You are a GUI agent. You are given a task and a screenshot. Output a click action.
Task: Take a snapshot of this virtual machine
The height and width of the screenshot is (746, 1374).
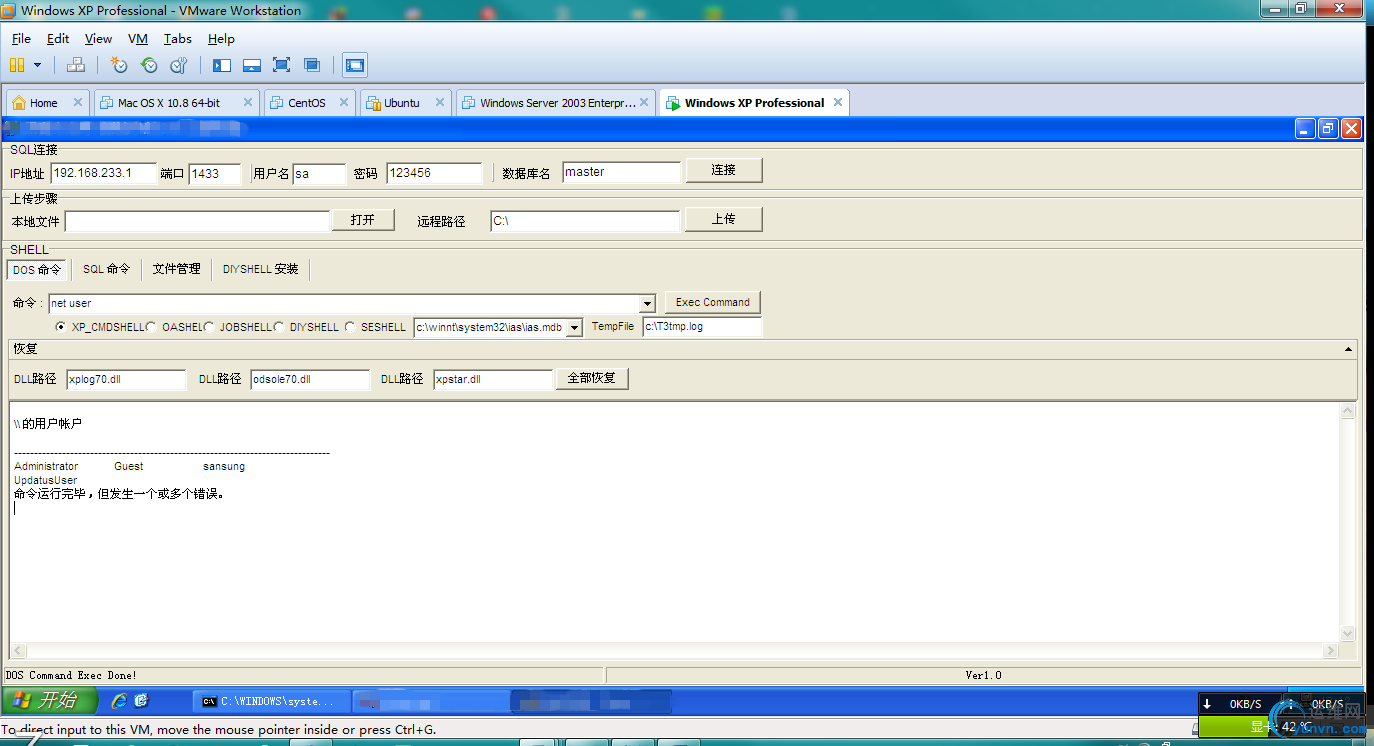pyautogui.click(x=119, y=65)
